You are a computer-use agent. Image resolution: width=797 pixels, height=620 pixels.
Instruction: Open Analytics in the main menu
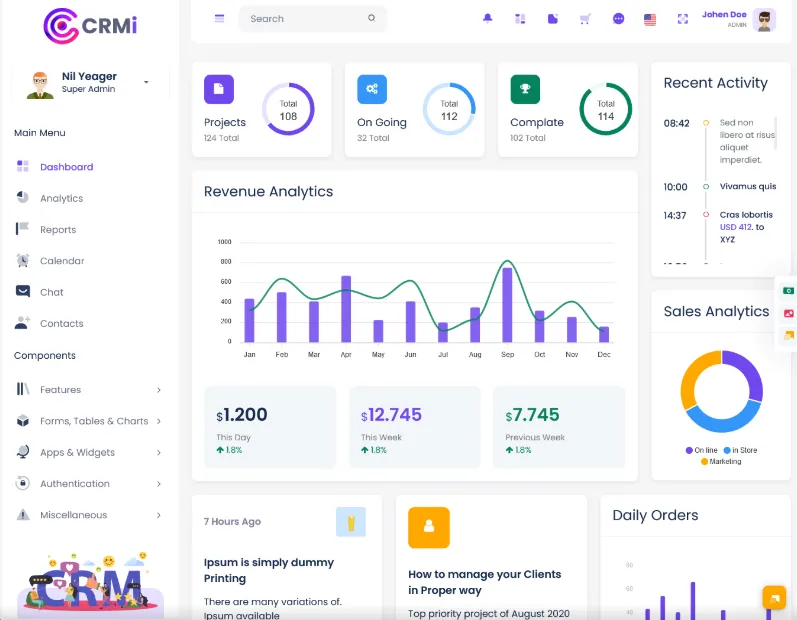point(62,198)
